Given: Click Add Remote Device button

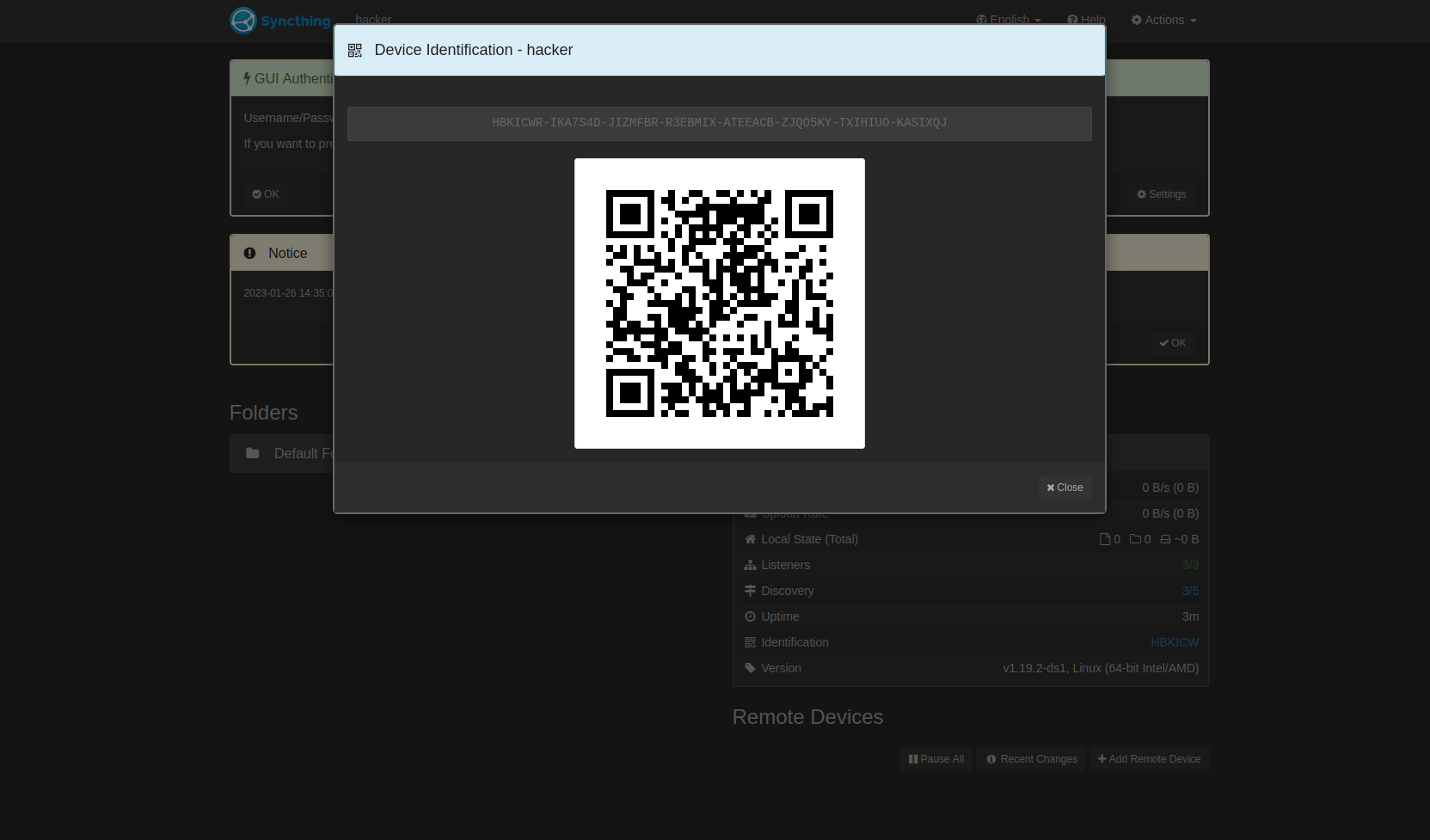Looking at the screenshot, I should 1149,759.
